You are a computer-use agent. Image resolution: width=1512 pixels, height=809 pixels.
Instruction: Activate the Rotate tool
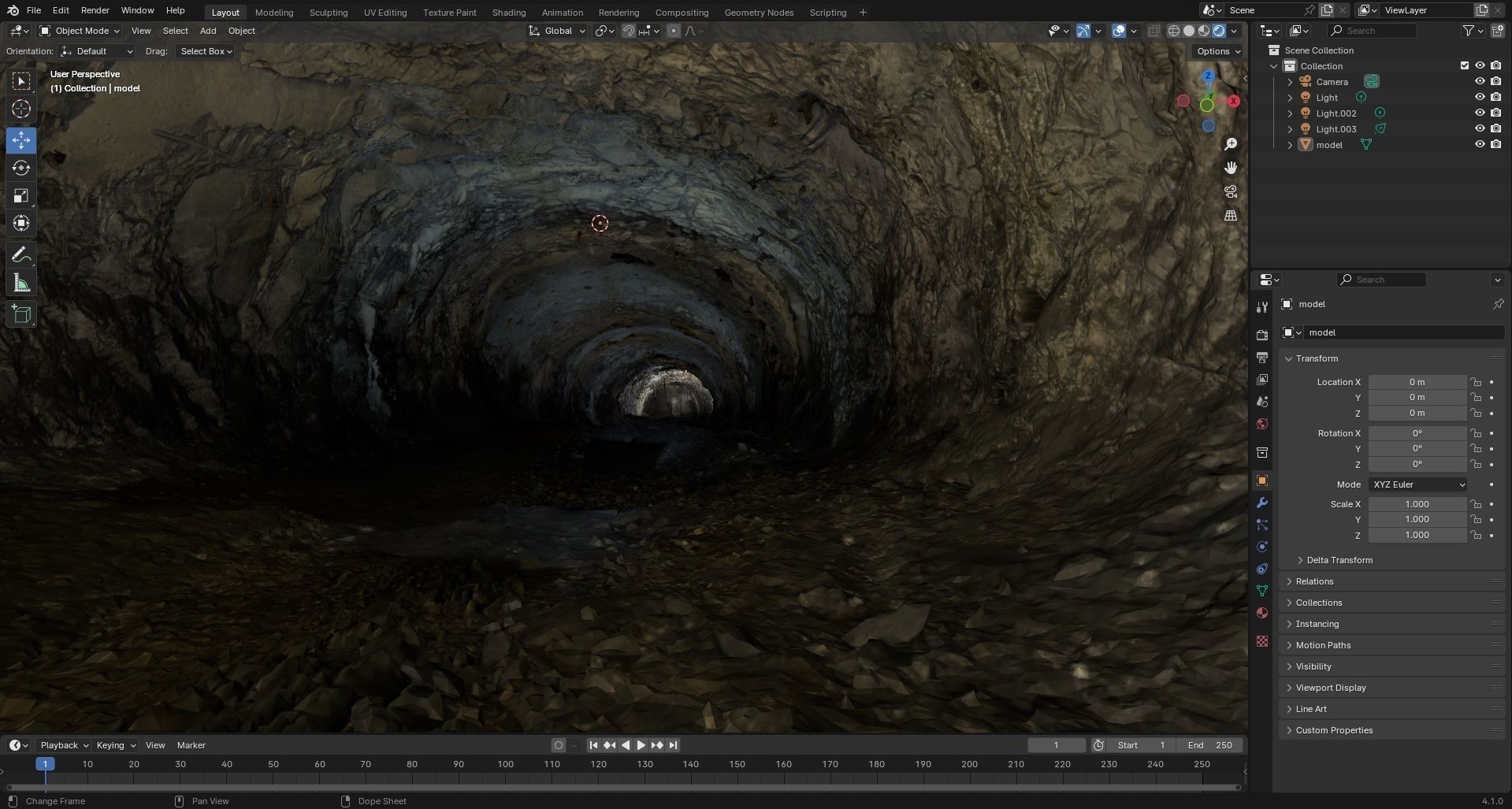[x=21, y=168]
